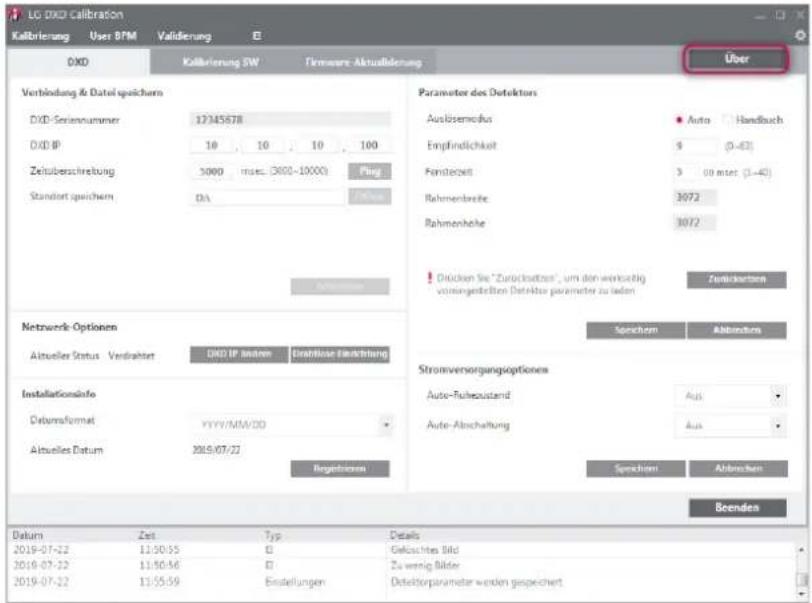812x603 pixels.
Task: Select the log row 'Gelöschtes Bild'
Action: (x=403, y=550)
